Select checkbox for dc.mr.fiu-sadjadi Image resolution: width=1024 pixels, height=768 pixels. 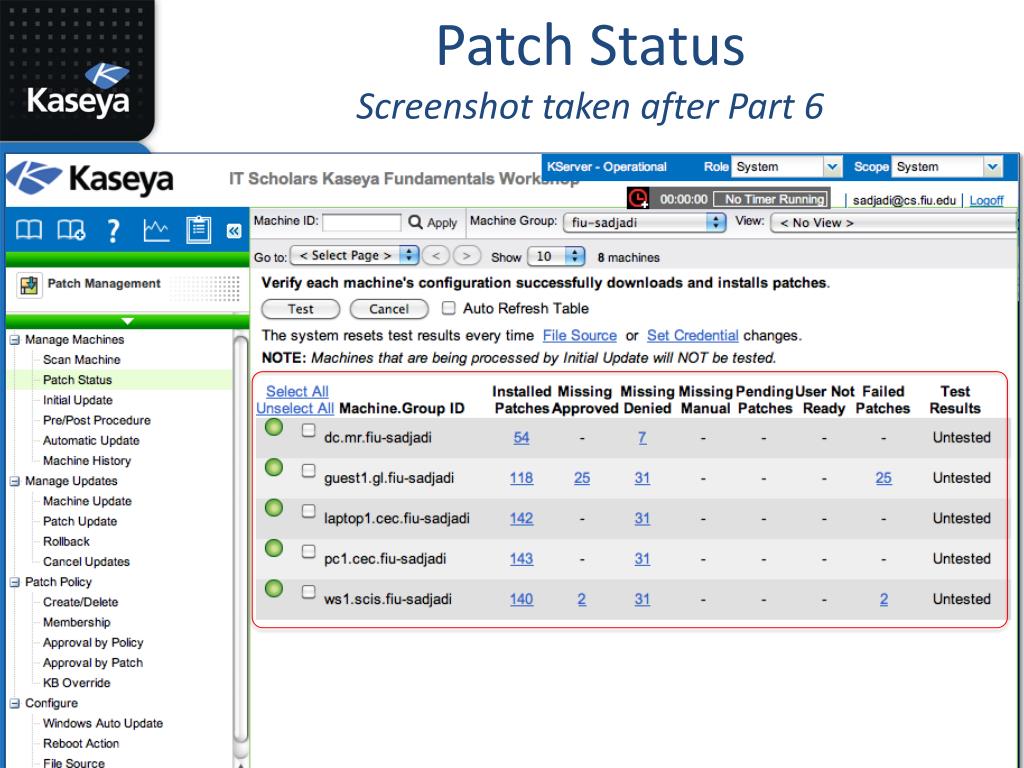click(308, 430)
